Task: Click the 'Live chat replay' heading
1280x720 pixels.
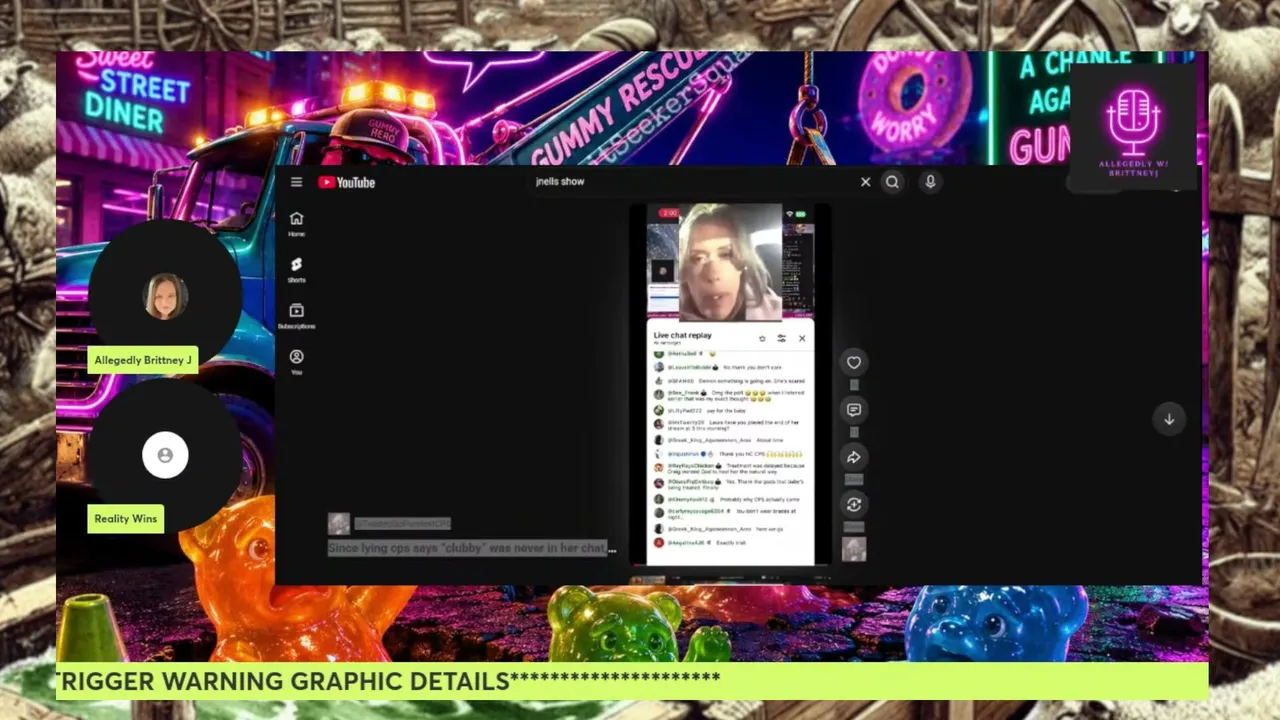Action: point(683,336)
